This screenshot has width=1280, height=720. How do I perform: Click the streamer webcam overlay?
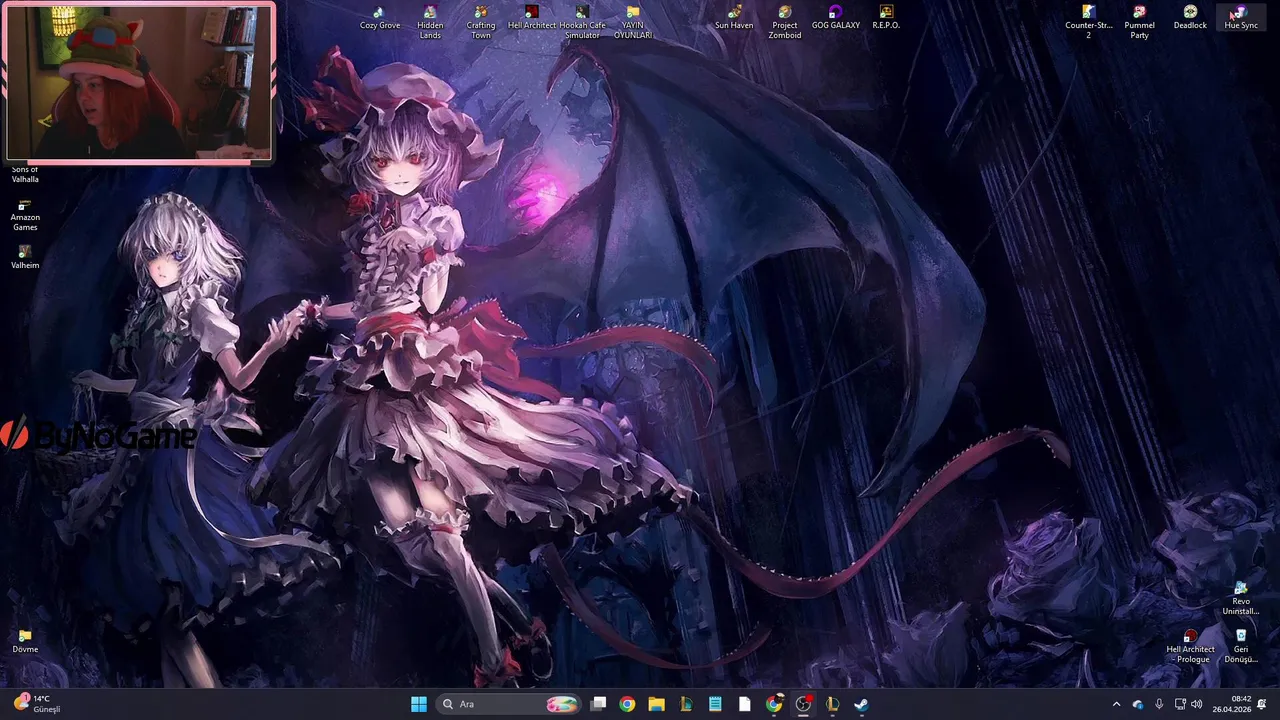point(139,82)
